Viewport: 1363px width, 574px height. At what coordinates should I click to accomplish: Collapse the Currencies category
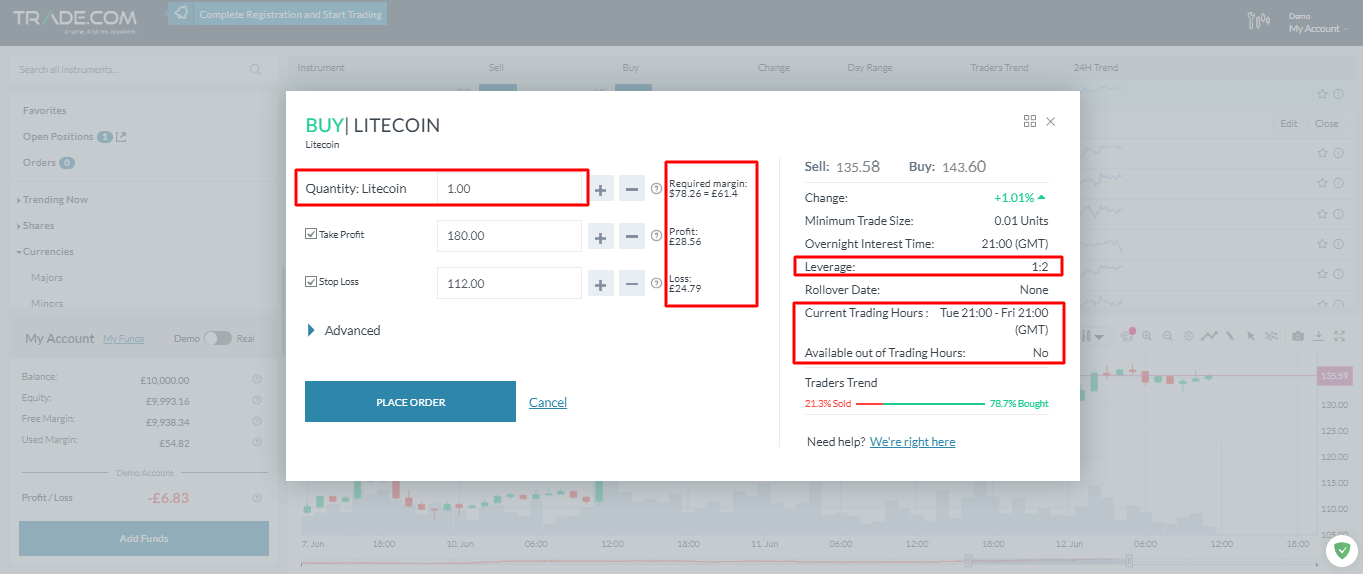pyautogui.click(x=46, y=252)
